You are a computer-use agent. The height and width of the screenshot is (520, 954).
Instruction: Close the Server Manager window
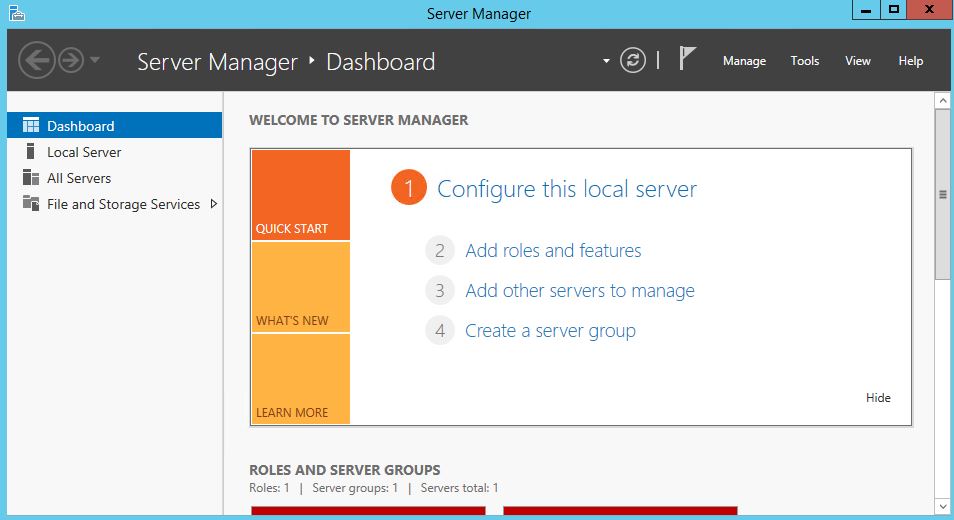tap(929, 10)
